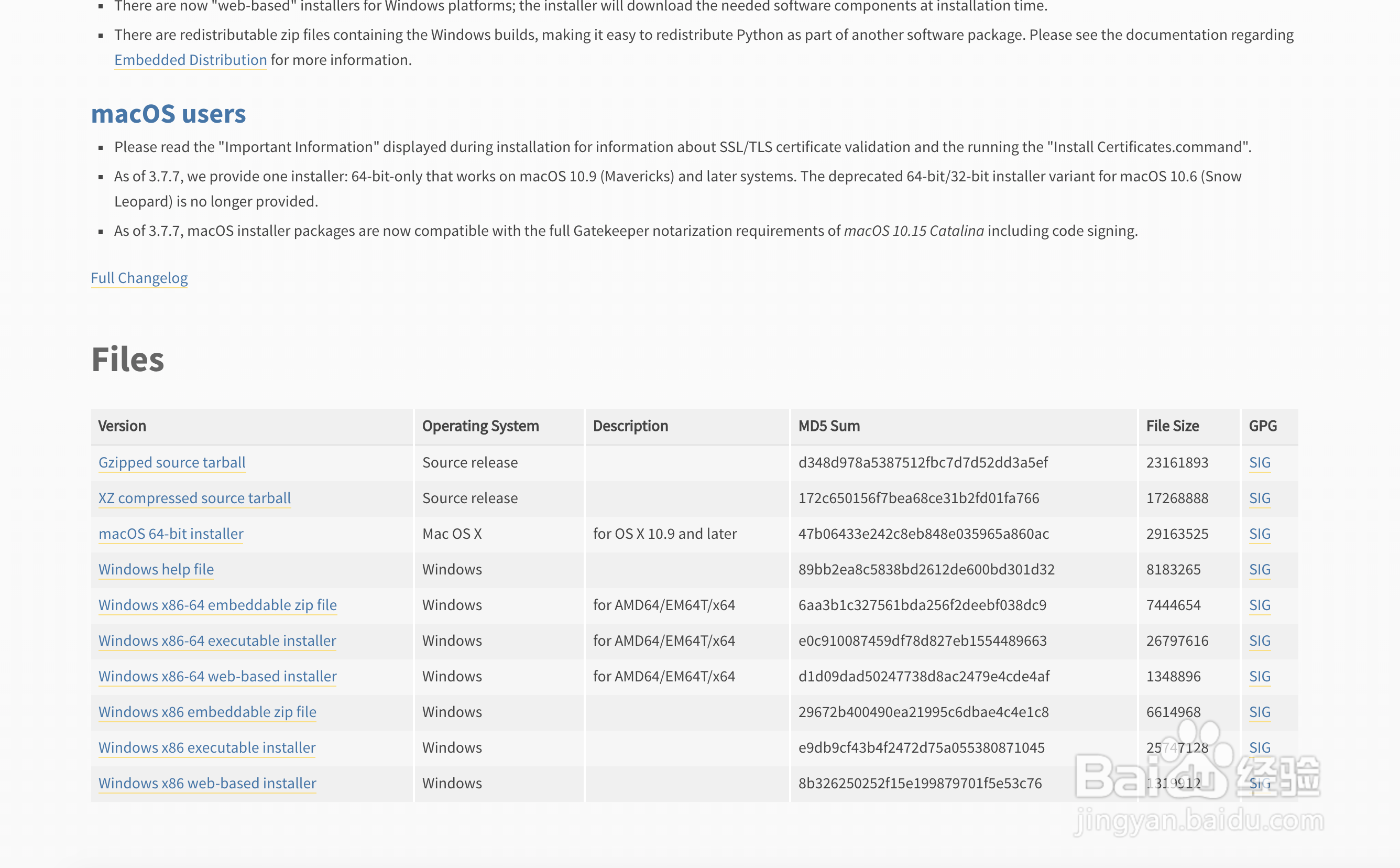Open SIG for Gzipped source tarball
Viewport: 1400px width, 868px height.
[1260, 462]
